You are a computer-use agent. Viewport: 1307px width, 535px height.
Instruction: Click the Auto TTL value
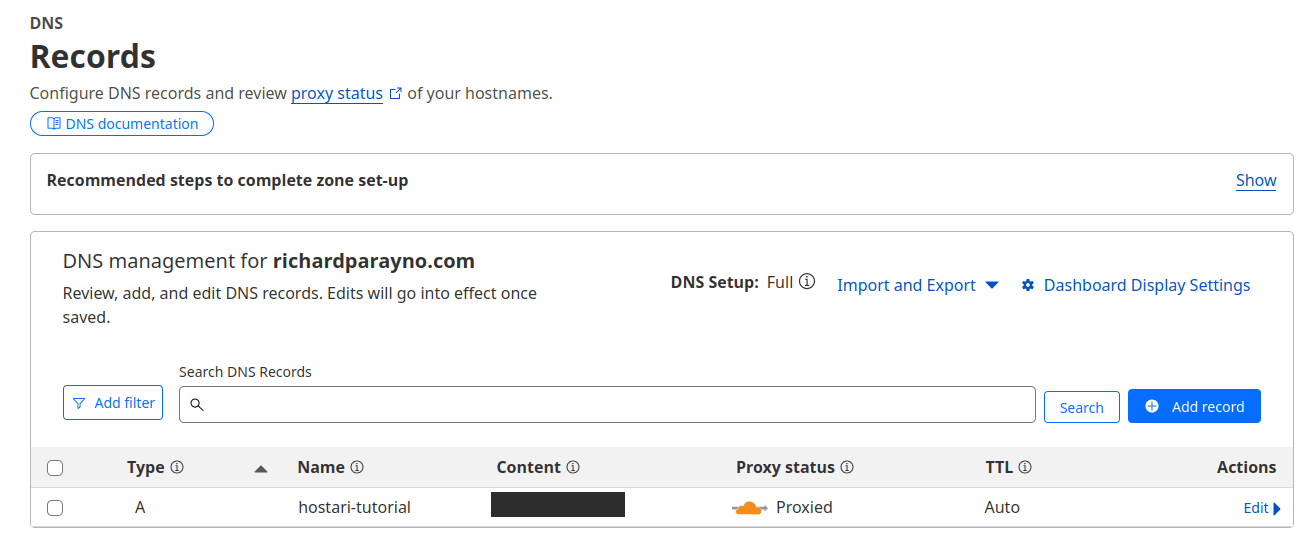click(1002, 507)
